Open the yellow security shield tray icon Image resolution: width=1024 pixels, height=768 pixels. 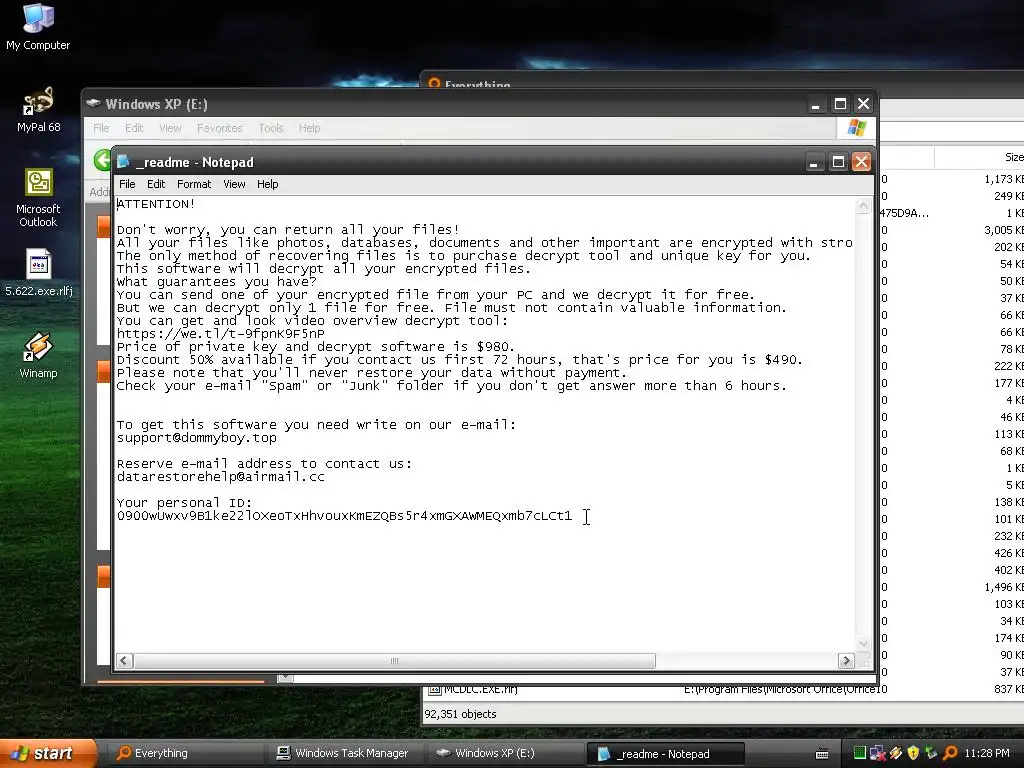pos(913,753)
